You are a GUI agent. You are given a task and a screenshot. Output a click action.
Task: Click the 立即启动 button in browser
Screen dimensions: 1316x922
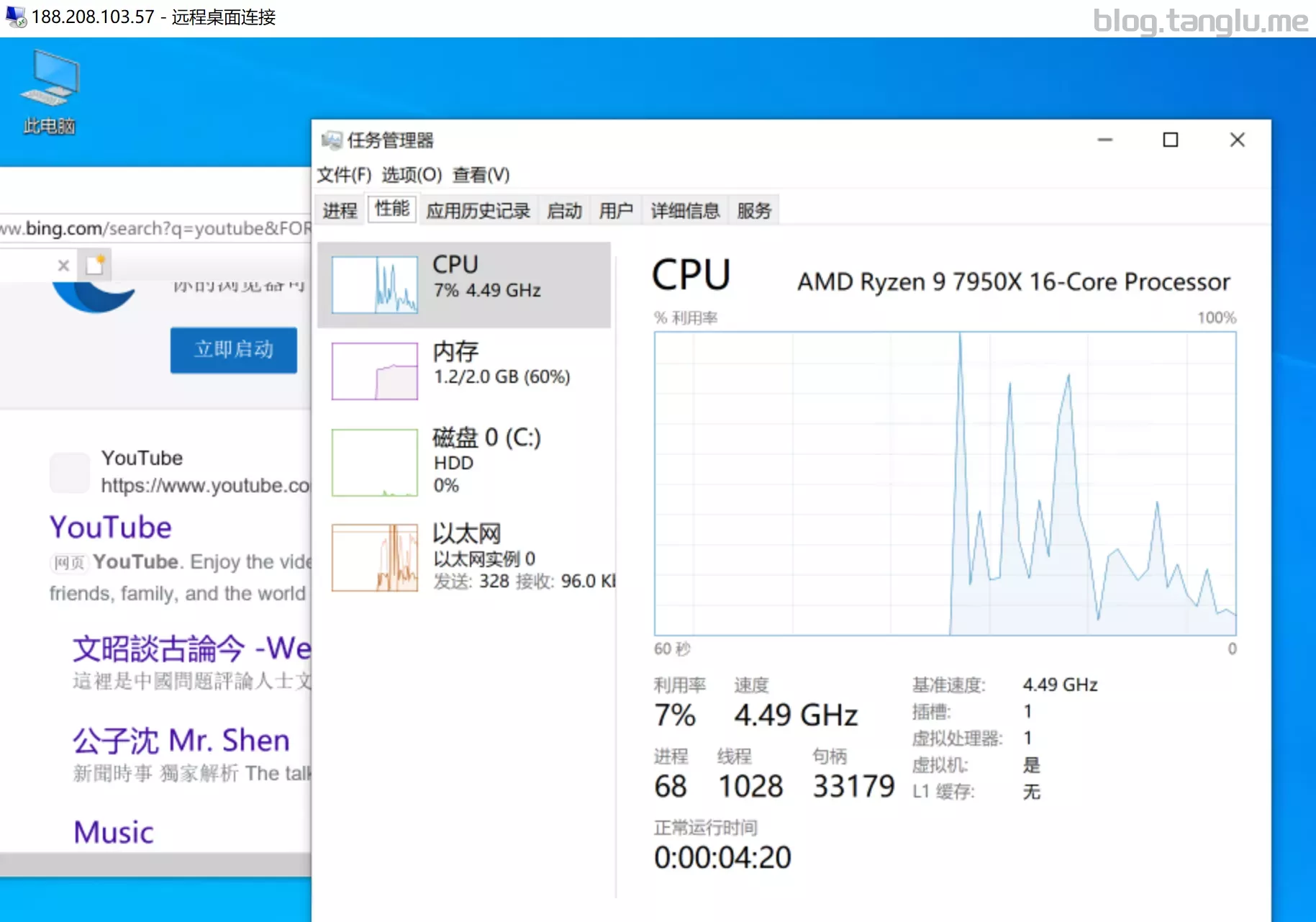(234, 350)
